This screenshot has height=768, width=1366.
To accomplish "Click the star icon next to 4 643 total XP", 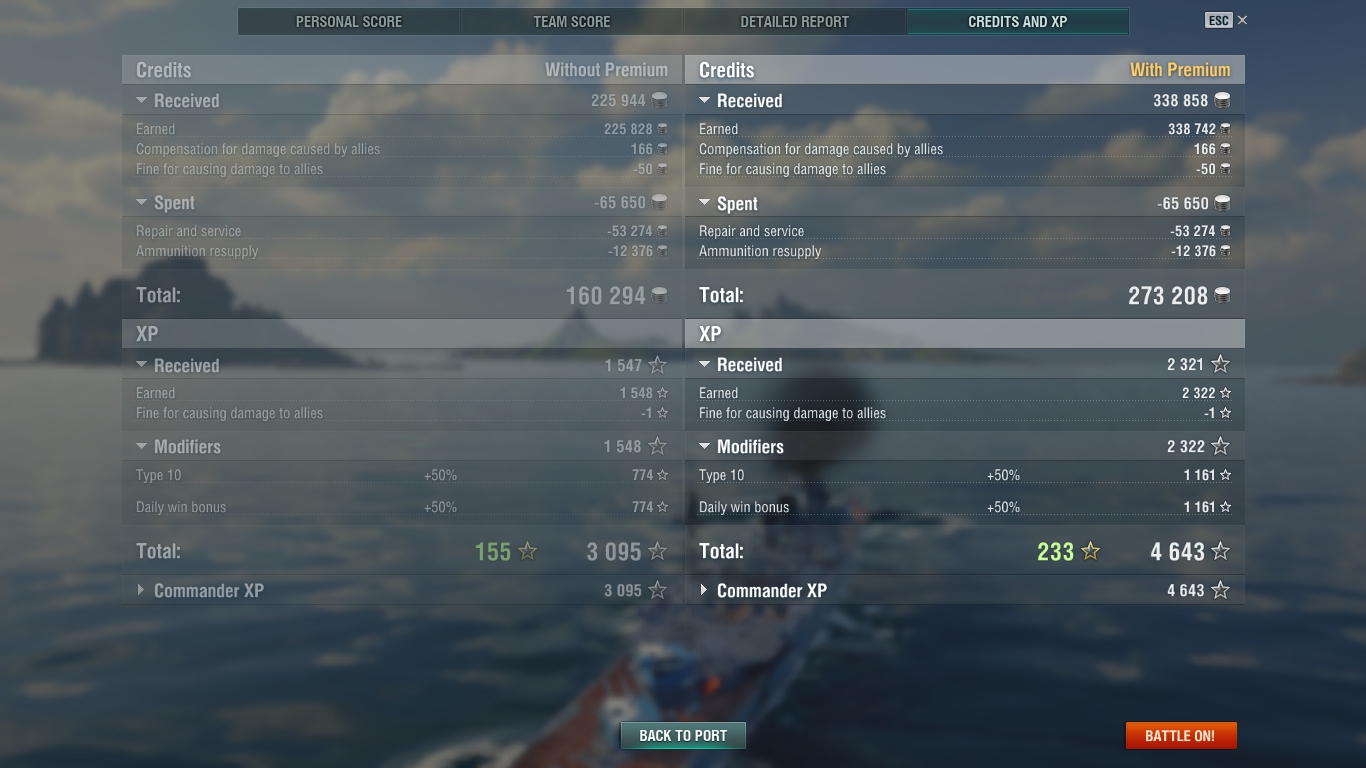I will 1220,551.
